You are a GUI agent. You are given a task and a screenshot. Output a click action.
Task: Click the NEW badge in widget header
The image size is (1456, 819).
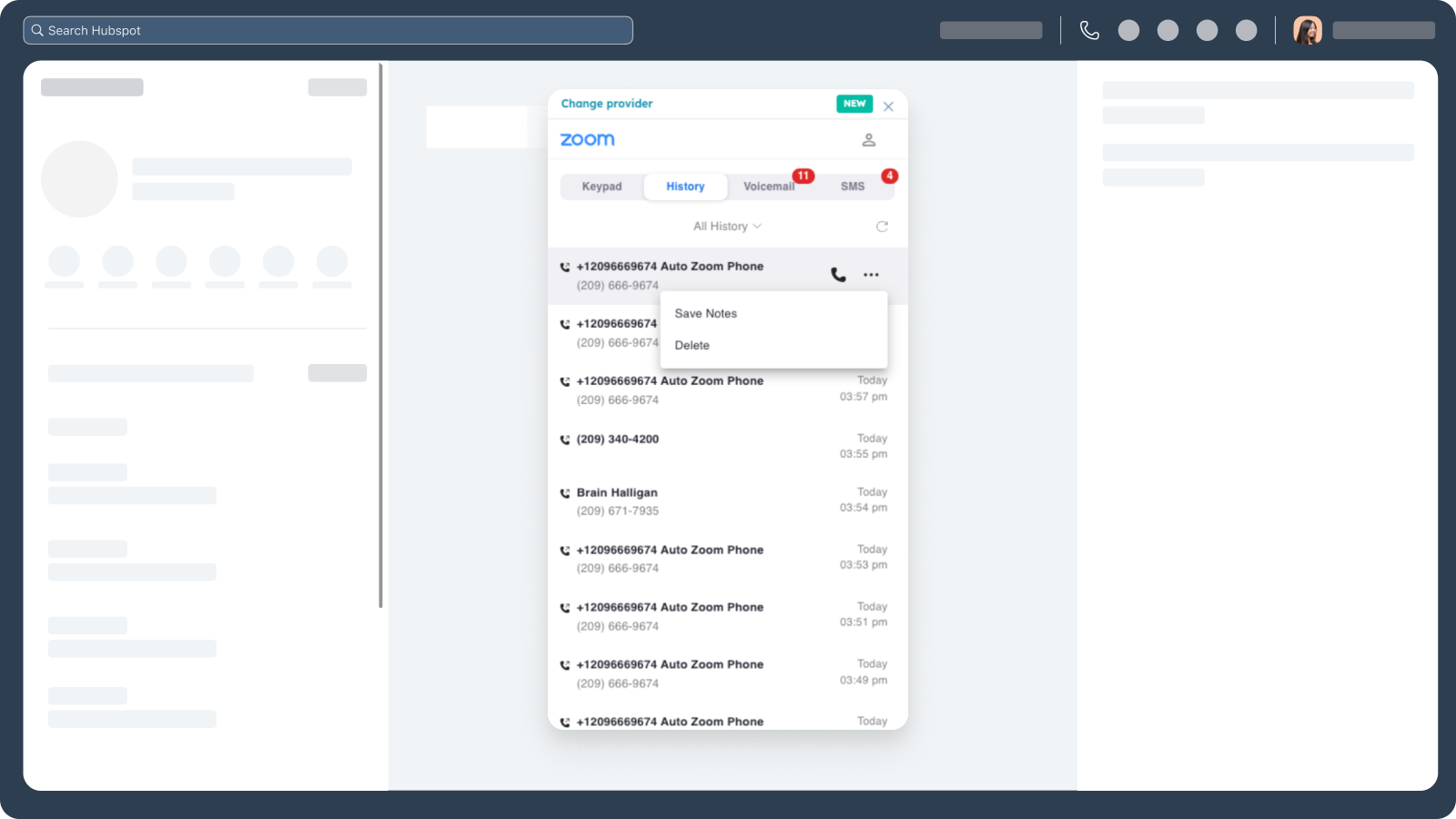[x=854, y=104]
